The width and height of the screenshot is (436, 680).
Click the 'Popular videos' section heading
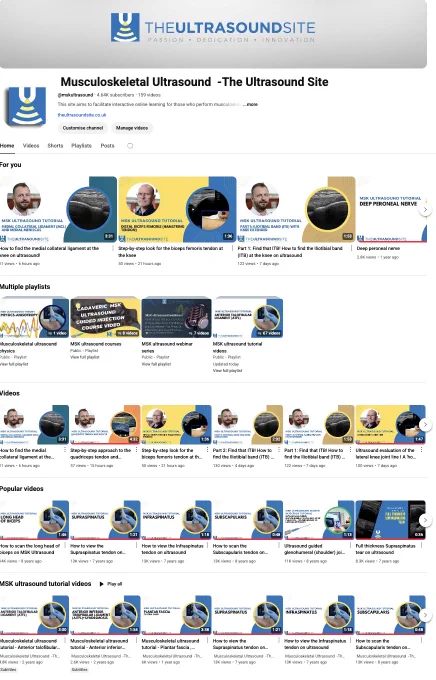[x=22, y=489]
